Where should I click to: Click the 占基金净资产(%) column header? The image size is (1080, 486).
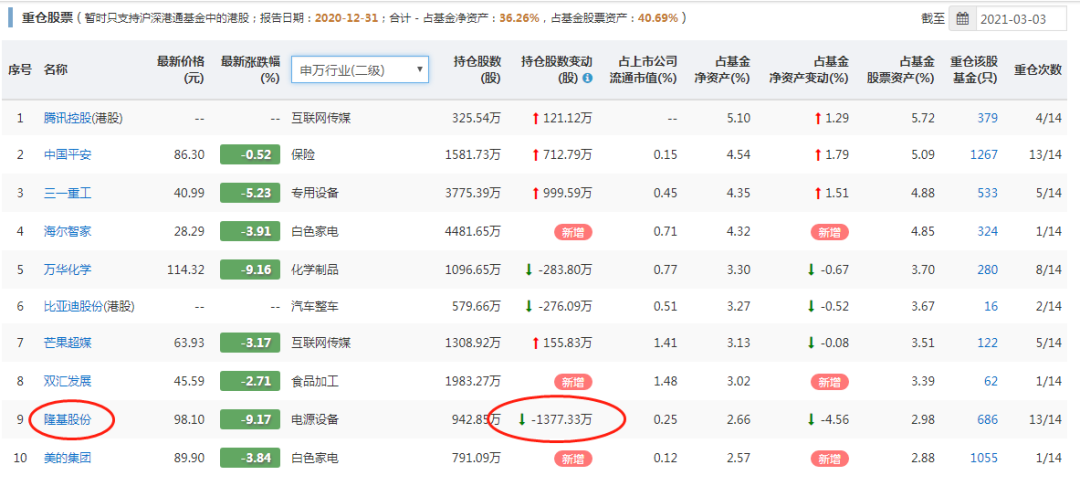click(x=722, y=70)
